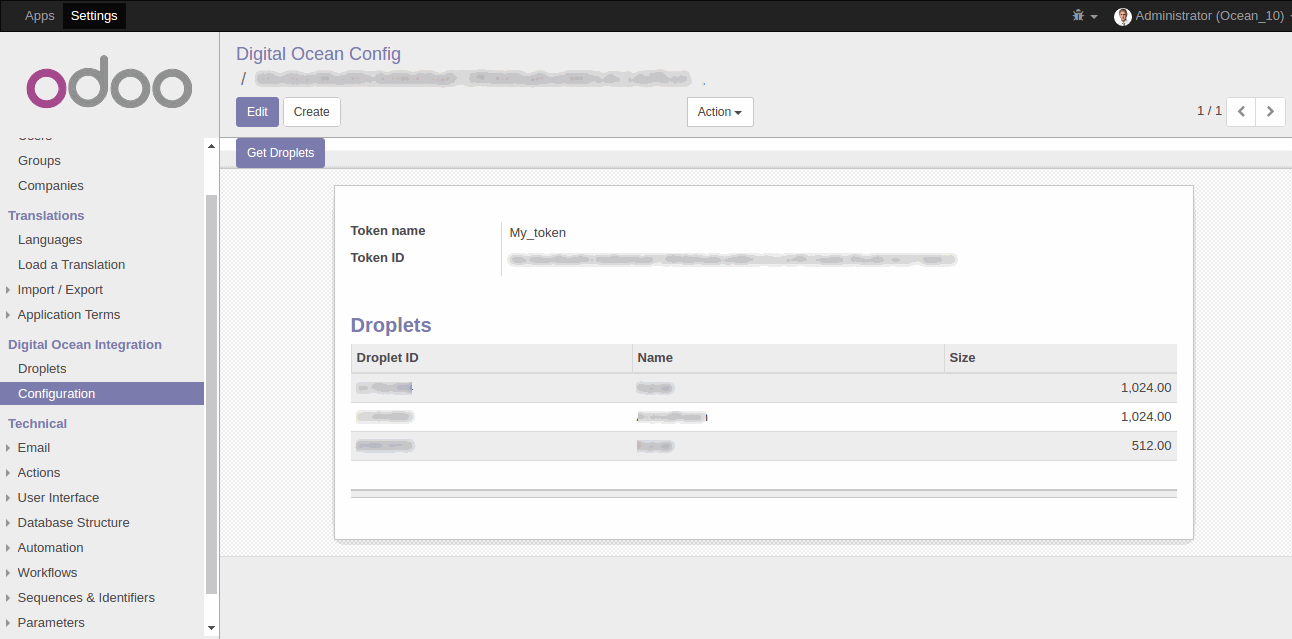
Task: Click Digital Ocean Integration header
Action: pyautogui.click(x=85, y=345)
